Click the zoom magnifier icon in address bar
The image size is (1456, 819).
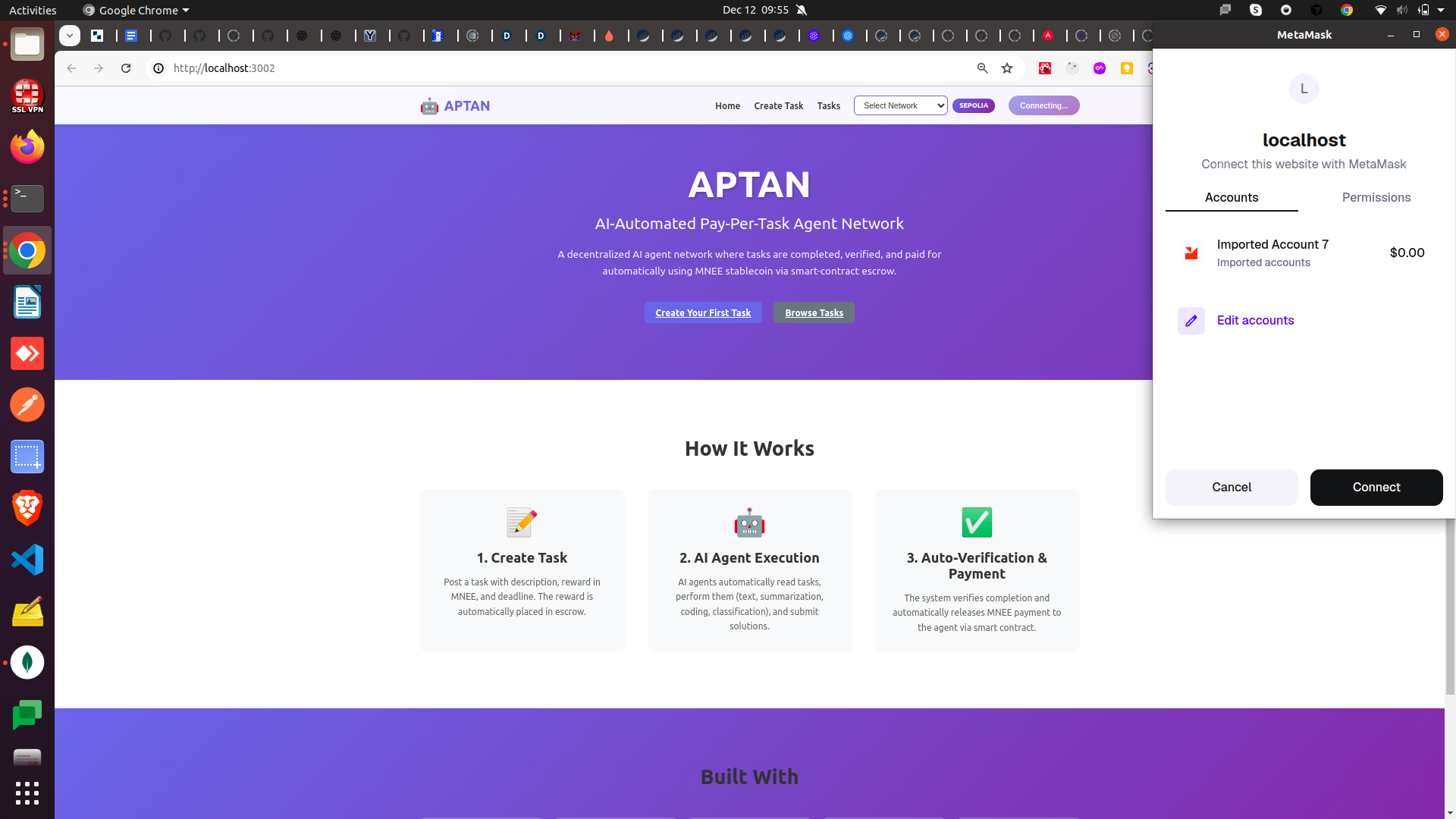(982, 68)
